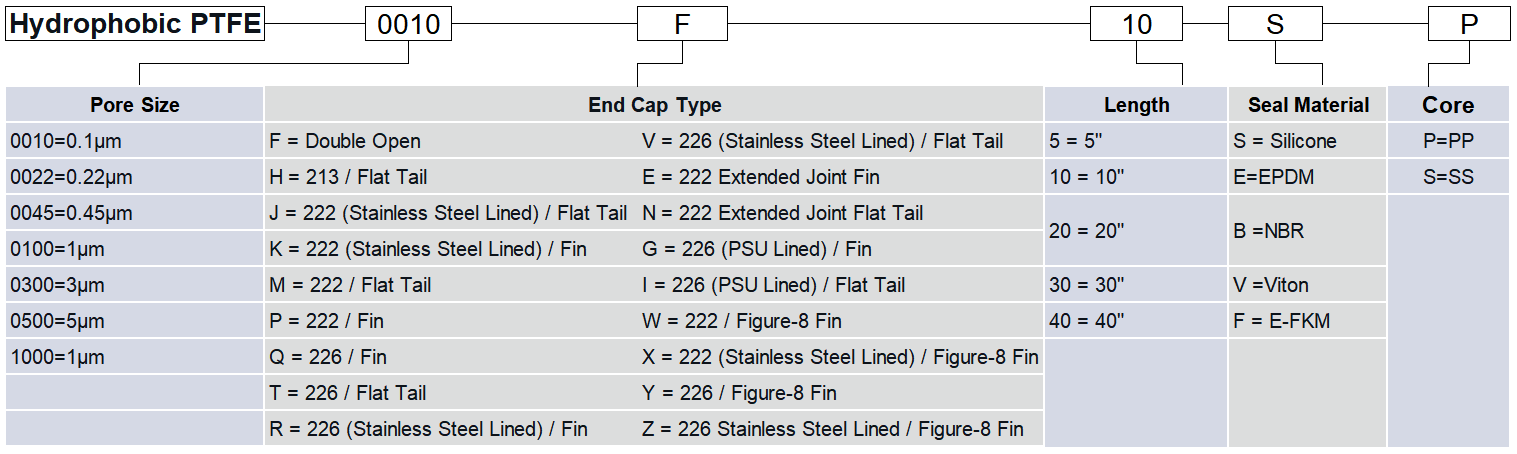The image size is (1517, 454).
Task: Click the Hydrophobic PTFE title label
Action: coord(135,24)
